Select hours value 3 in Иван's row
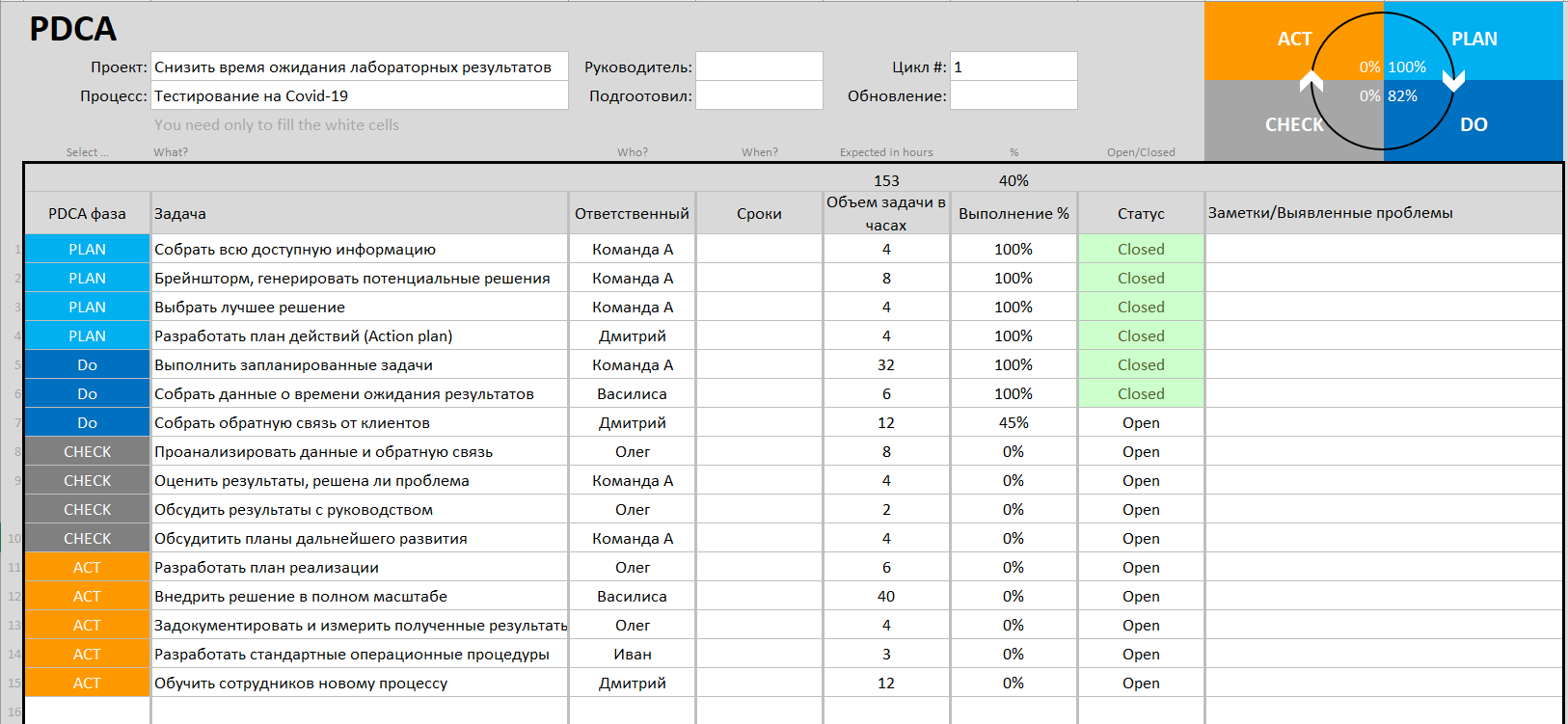 886,654
